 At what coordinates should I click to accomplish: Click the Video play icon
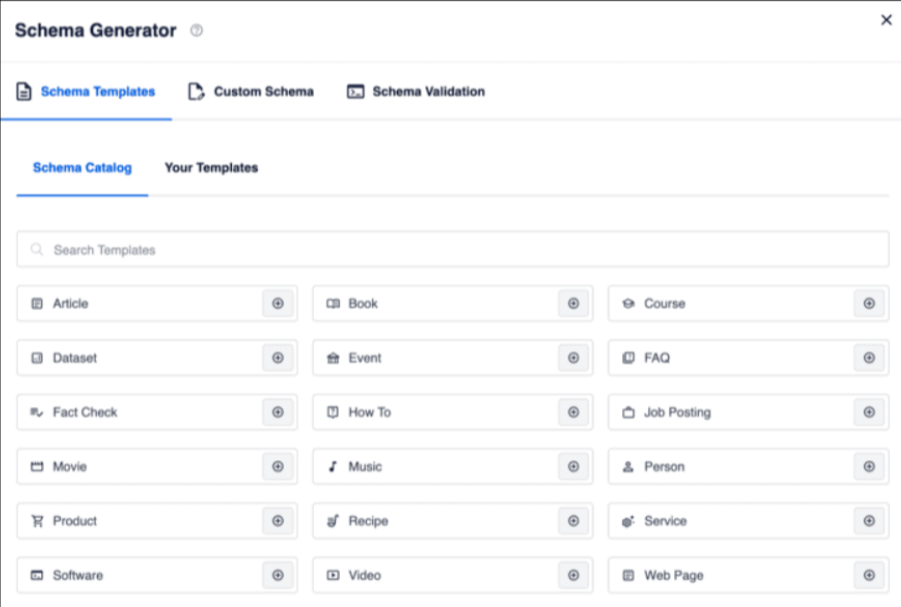pyautogui.click(x=333, y=575)
